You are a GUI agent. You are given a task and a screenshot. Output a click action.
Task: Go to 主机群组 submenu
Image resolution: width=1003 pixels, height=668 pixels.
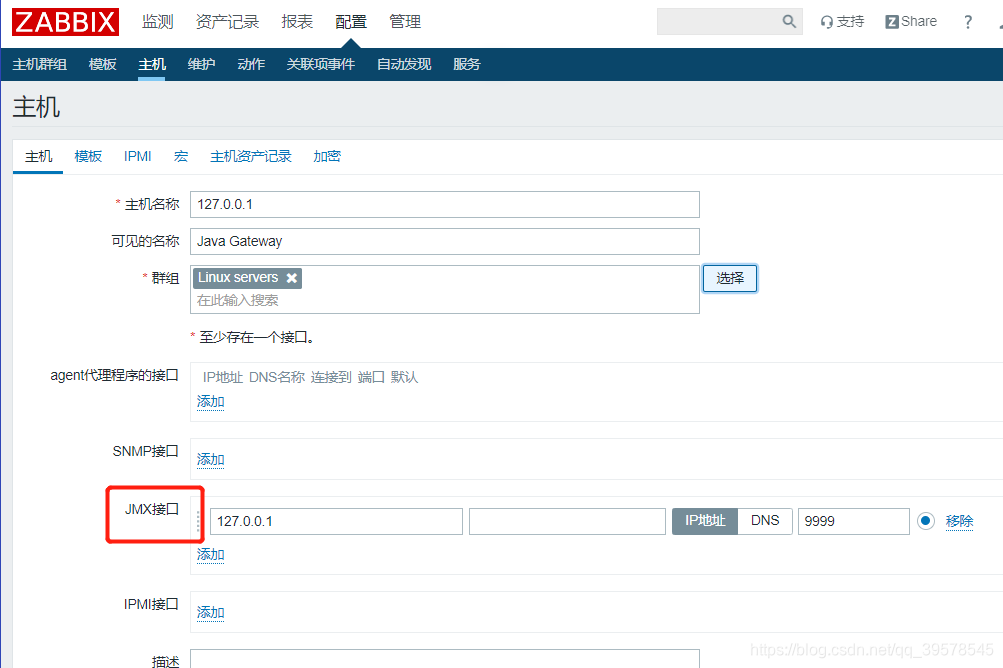[x=40, y=64]
